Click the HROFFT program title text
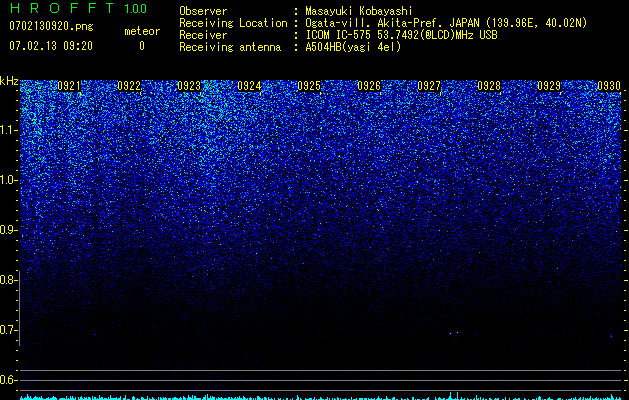The height and width of the screenshot is (400, 629). click(x=62, y=8)
